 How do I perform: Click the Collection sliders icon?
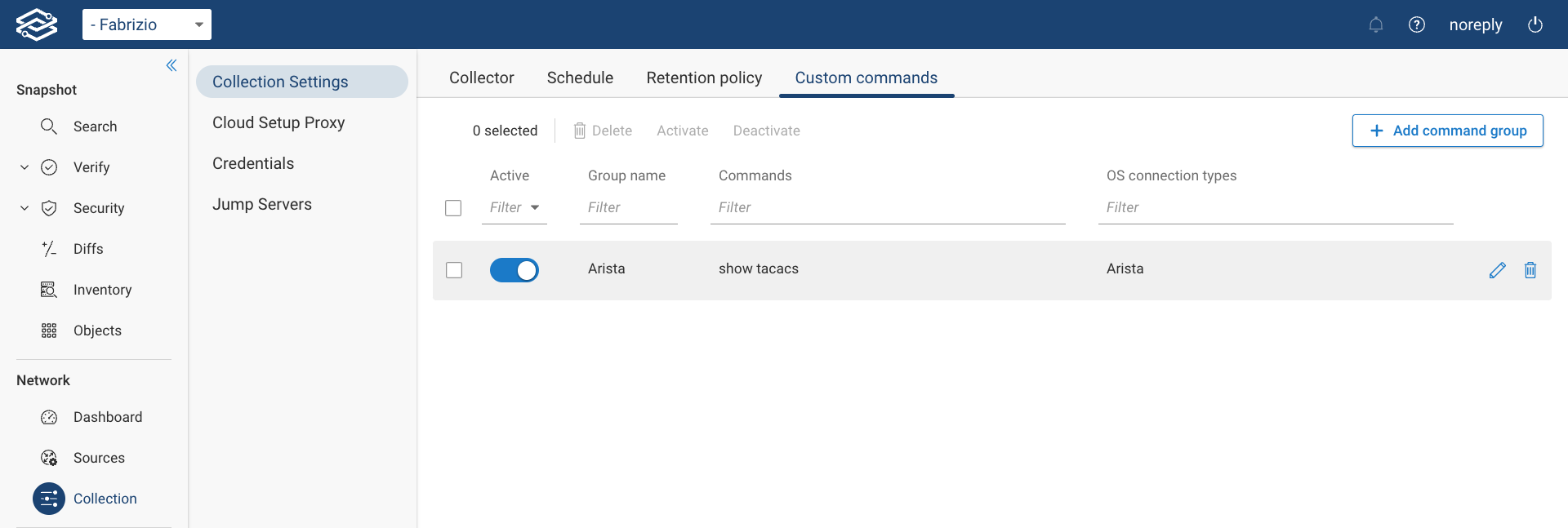coord(49,499)
